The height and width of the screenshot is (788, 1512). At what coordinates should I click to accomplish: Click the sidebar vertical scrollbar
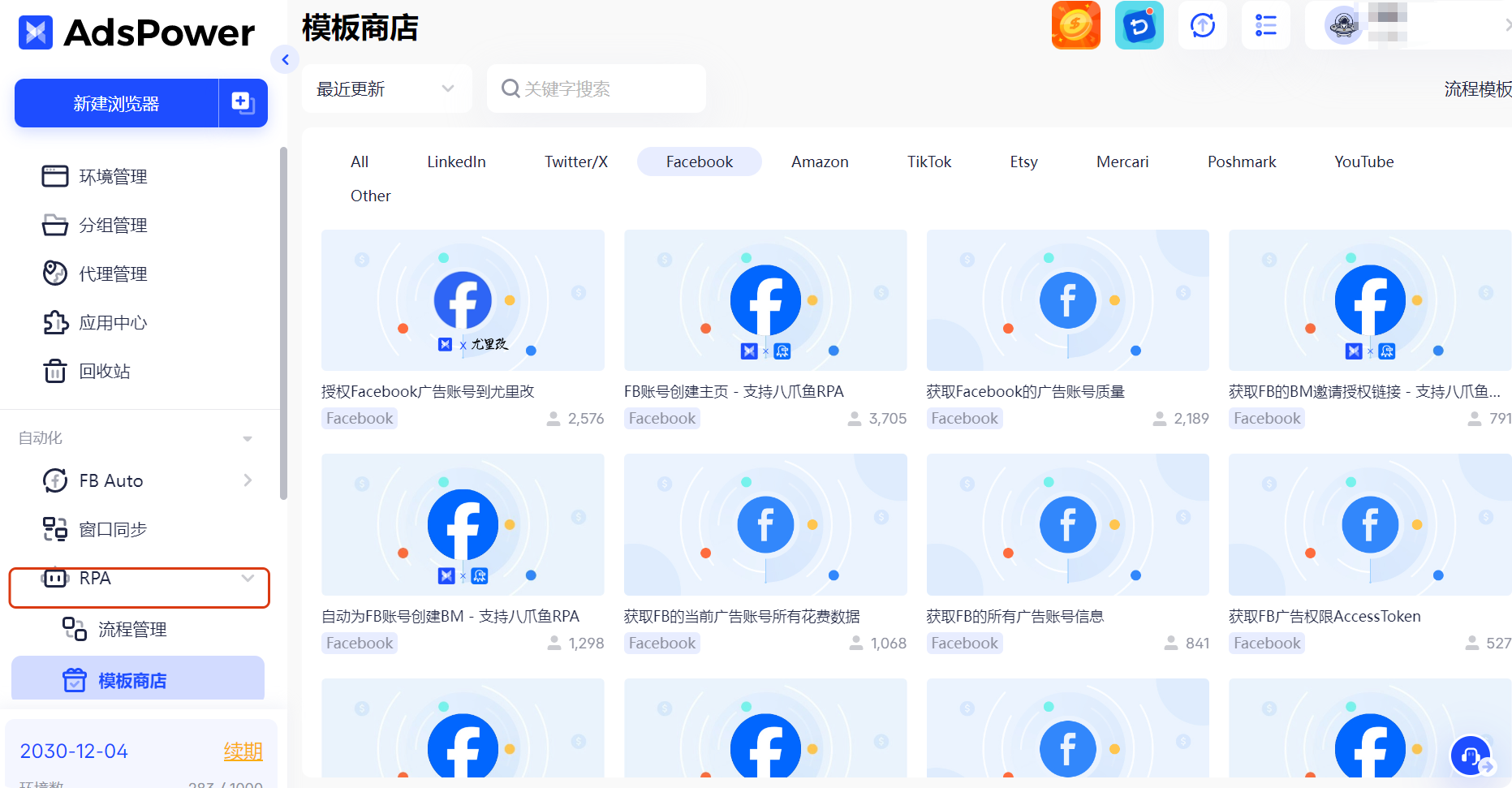[283, 323]
